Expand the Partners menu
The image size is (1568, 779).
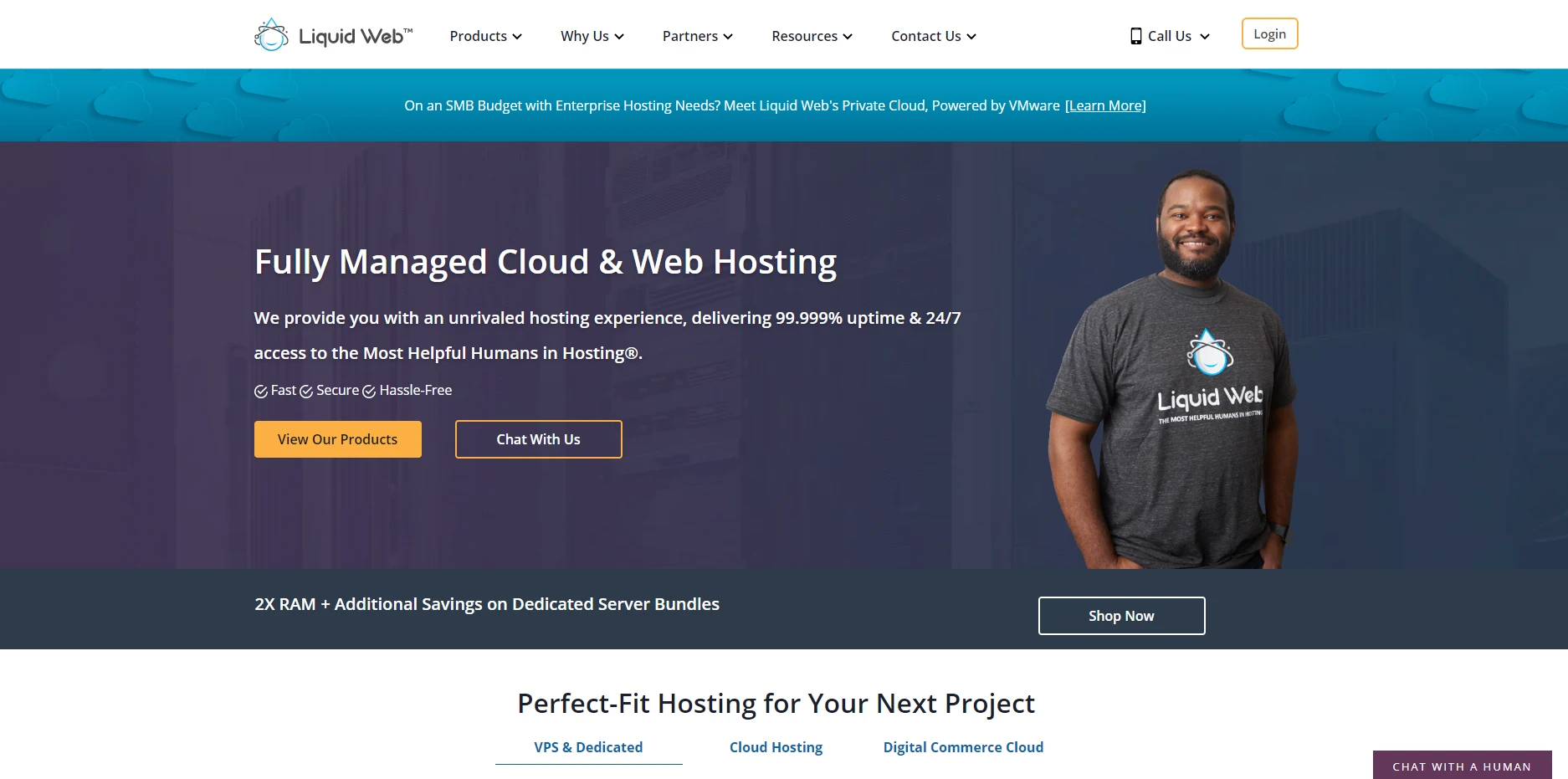(x=697, y=36)
